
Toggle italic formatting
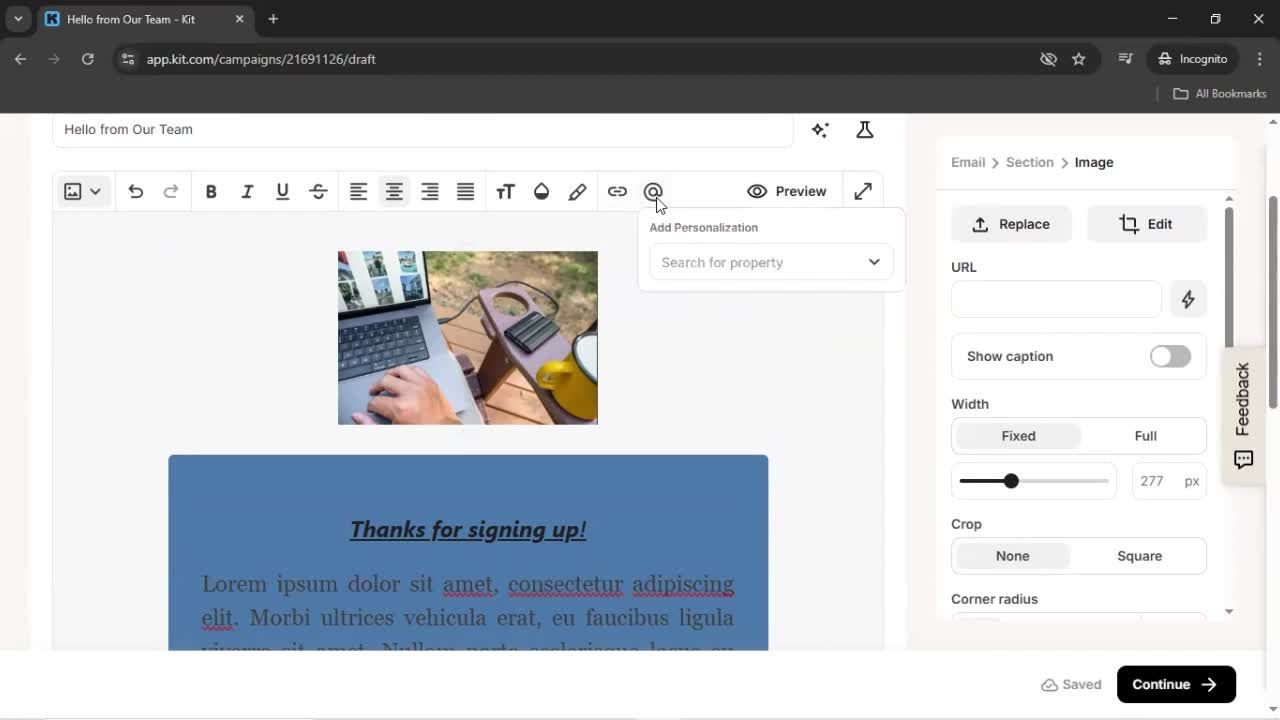[x=247, y=191]
